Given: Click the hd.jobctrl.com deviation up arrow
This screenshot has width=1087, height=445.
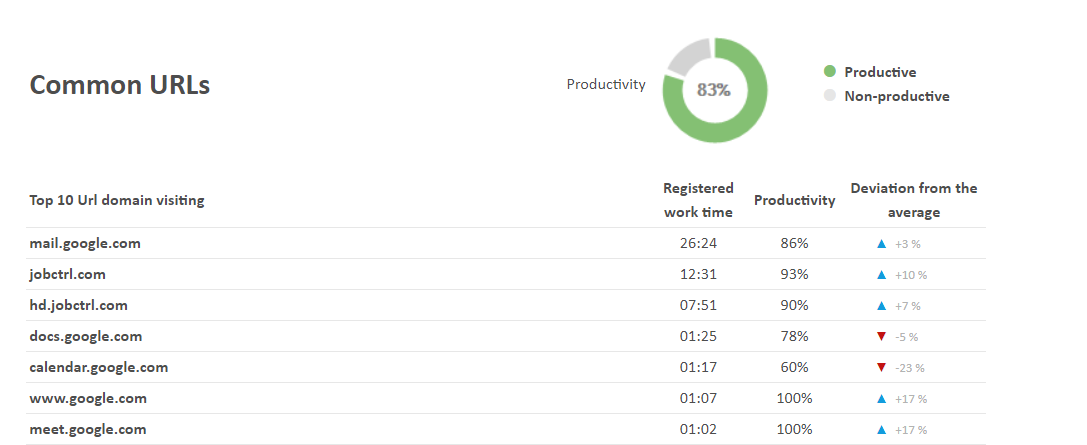Looking at the screenshot, I should click(x=881, y=305).
